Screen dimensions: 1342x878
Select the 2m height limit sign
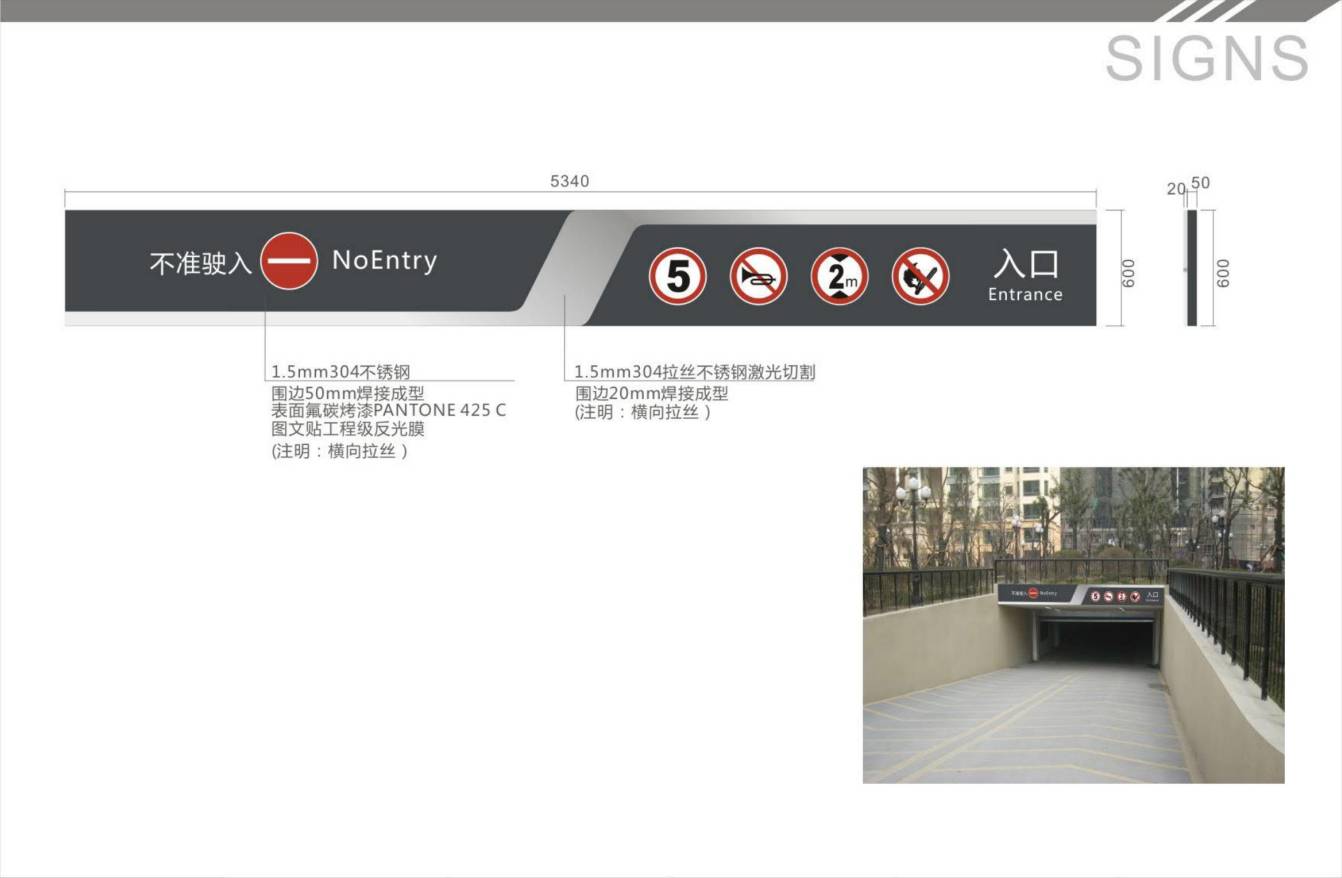coord(839,276)
